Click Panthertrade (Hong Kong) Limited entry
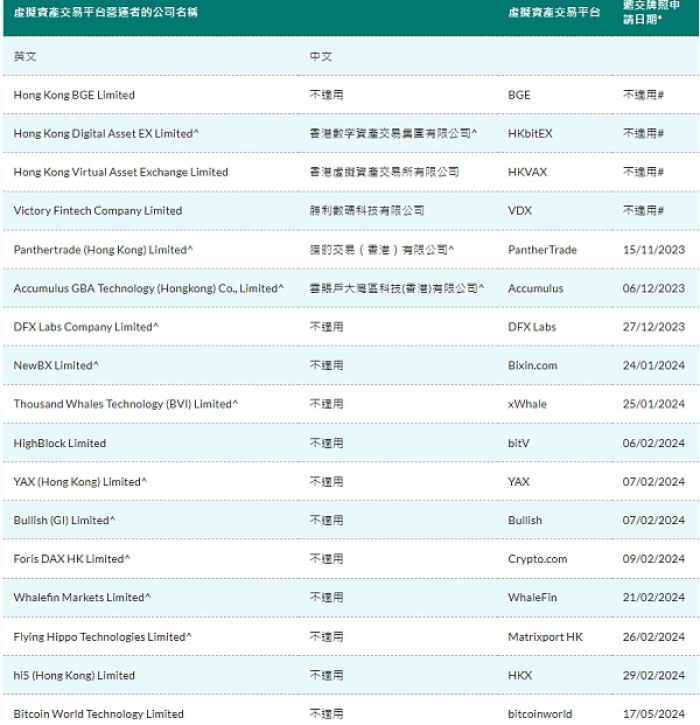This screenshot has height=725, width=700. pyautogui.click(x=103, y=250)
